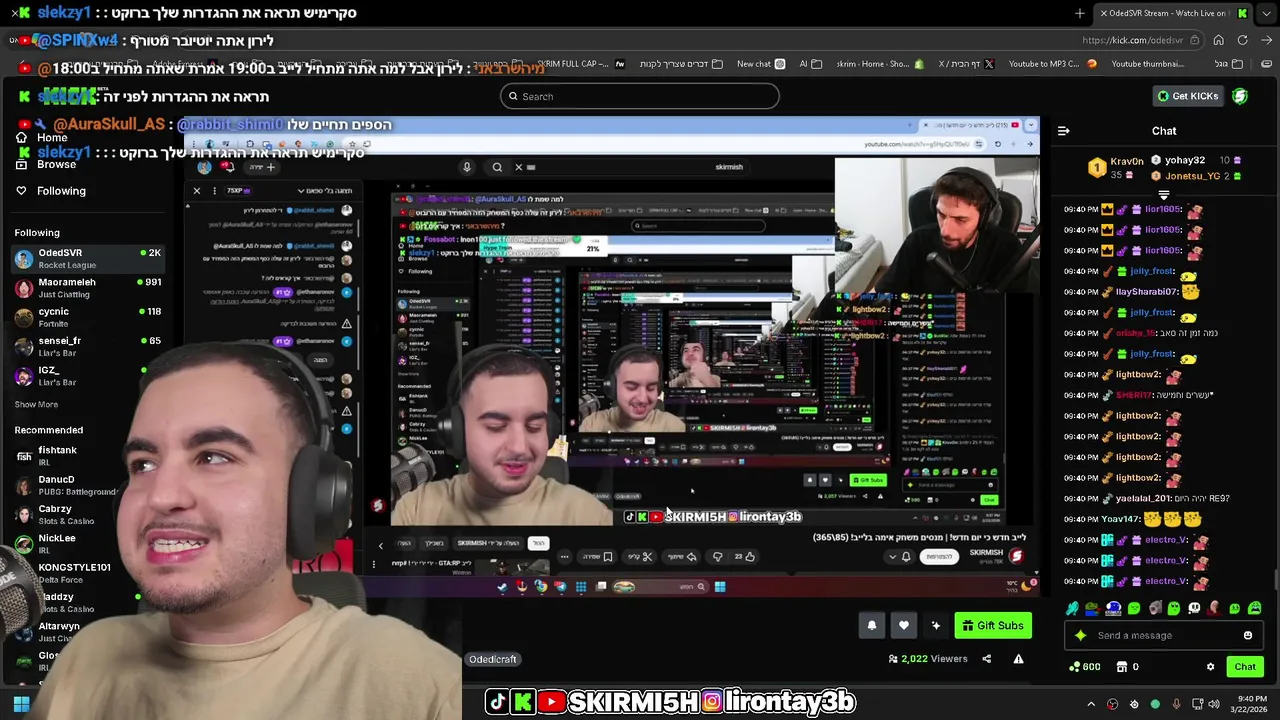Go to Home in sidebar
The width and height of the screenshot is (1280, 720).
[x=42, y=137]
